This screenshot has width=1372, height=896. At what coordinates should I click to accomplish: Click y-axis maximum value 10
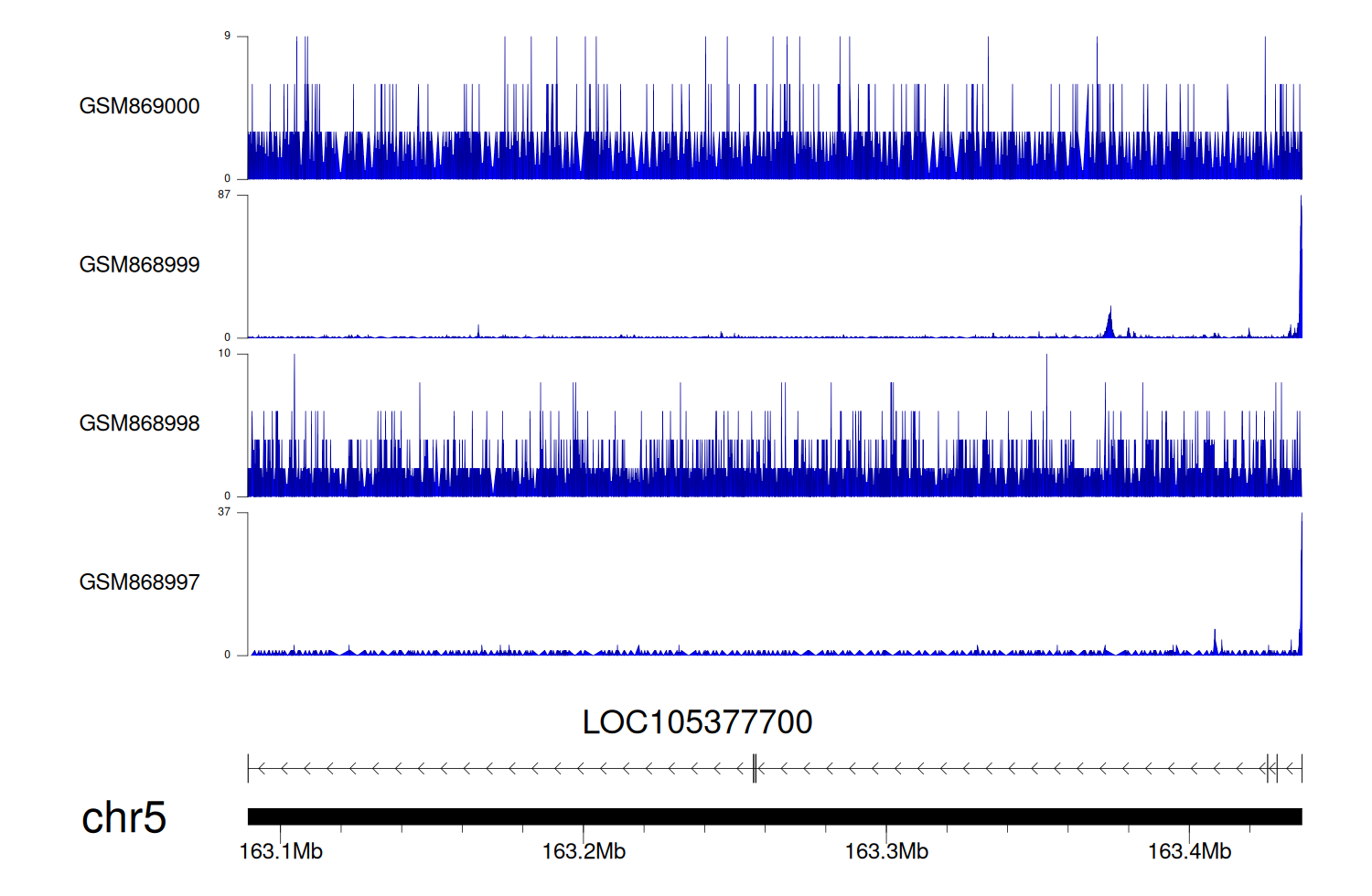[224, 354]
